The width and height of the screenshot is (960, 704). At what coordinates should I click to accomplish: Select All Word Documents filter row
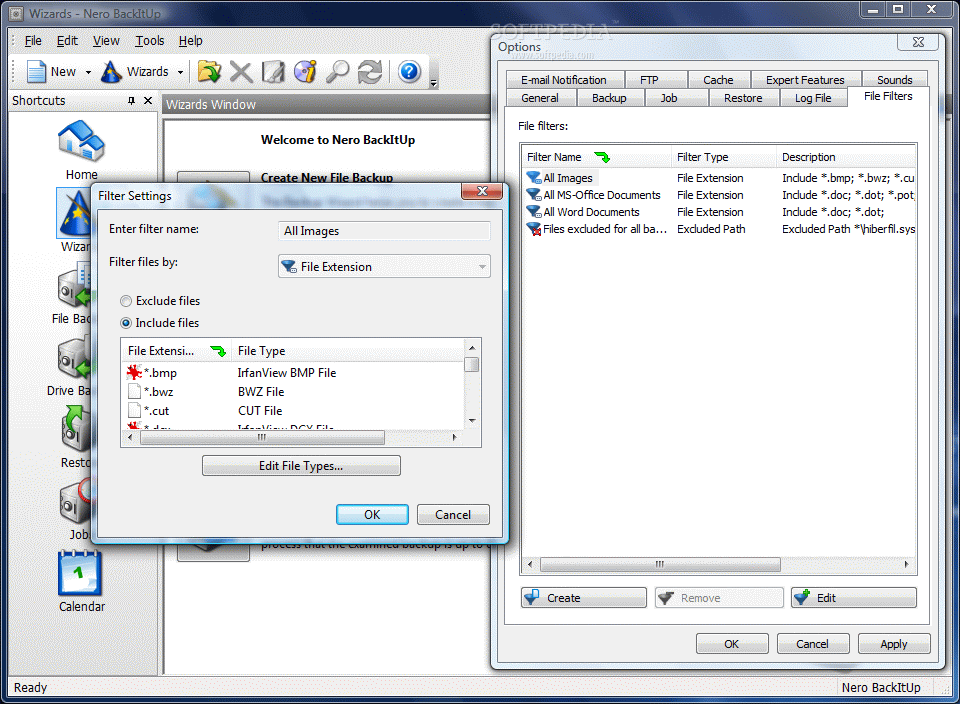[x=720, y=212]
